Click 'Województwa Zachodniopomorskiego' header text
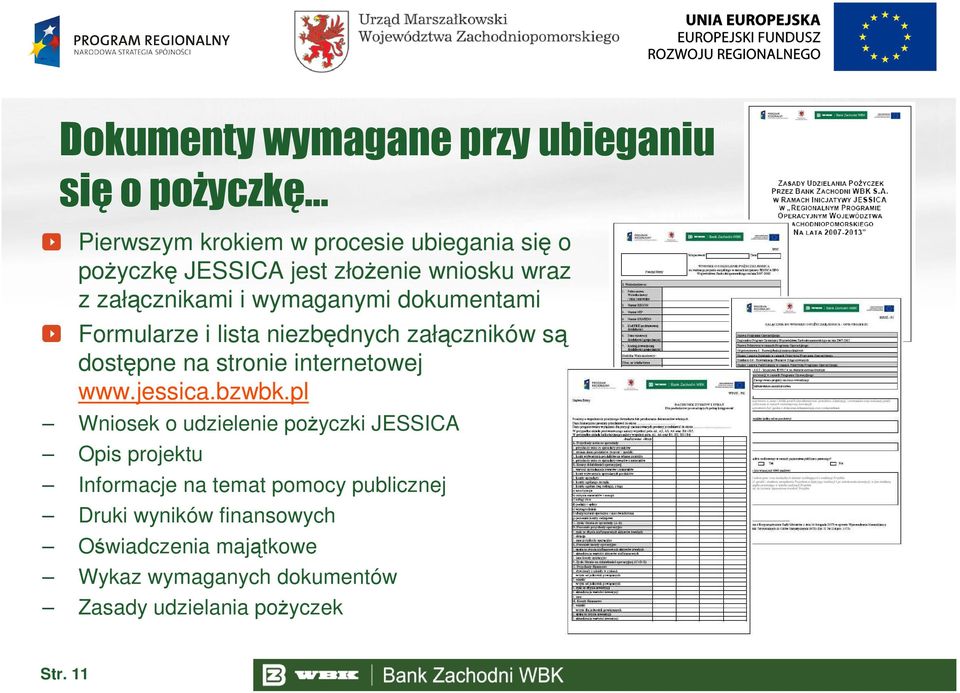The image size is (960, 693). coord(489,37)
